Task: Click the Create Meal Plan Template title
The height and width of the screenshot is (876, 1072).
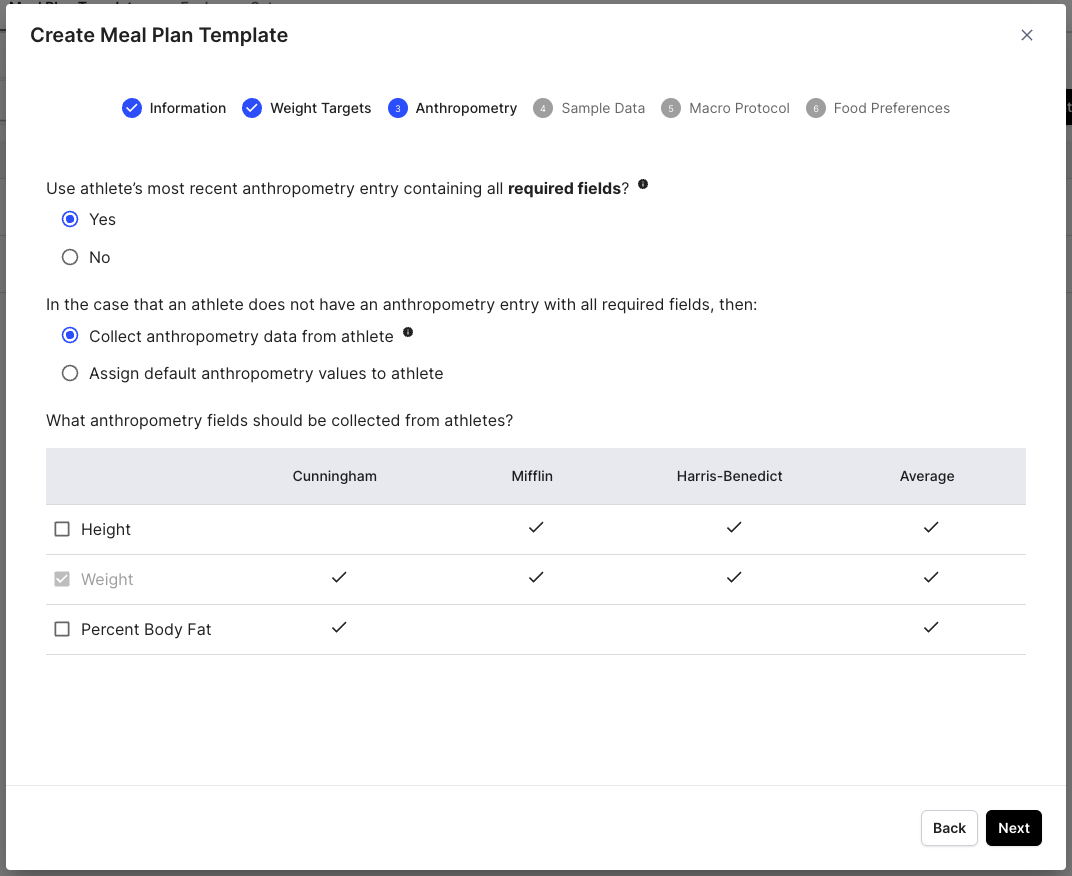Action: (159, 35)
